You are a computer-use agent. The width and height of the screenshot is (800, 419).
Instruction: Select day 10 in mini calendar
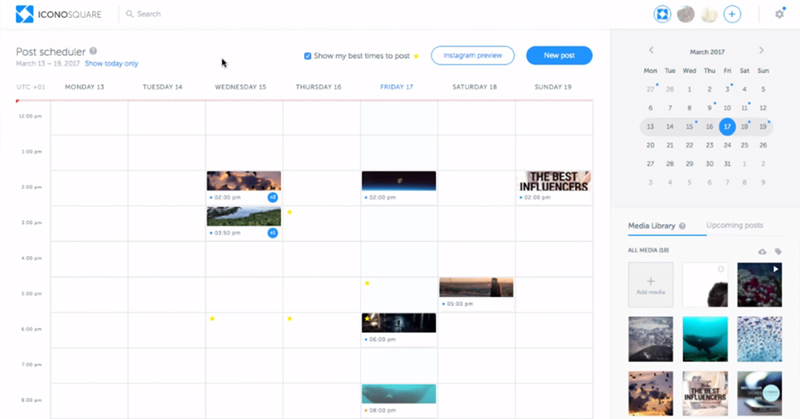point(727,108)
